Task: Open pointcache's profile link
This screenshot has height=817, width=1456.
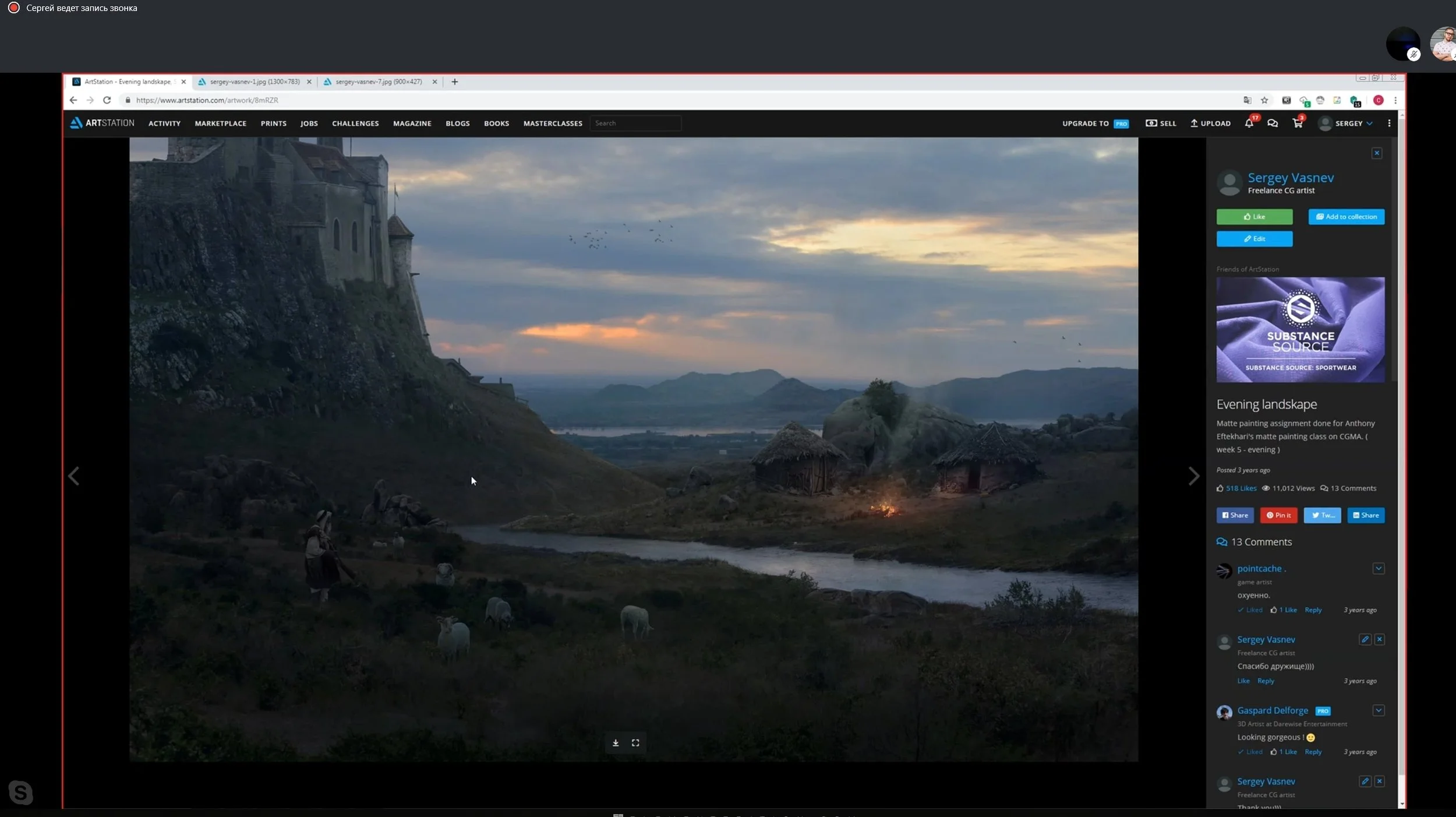Action: [1261, 569]
